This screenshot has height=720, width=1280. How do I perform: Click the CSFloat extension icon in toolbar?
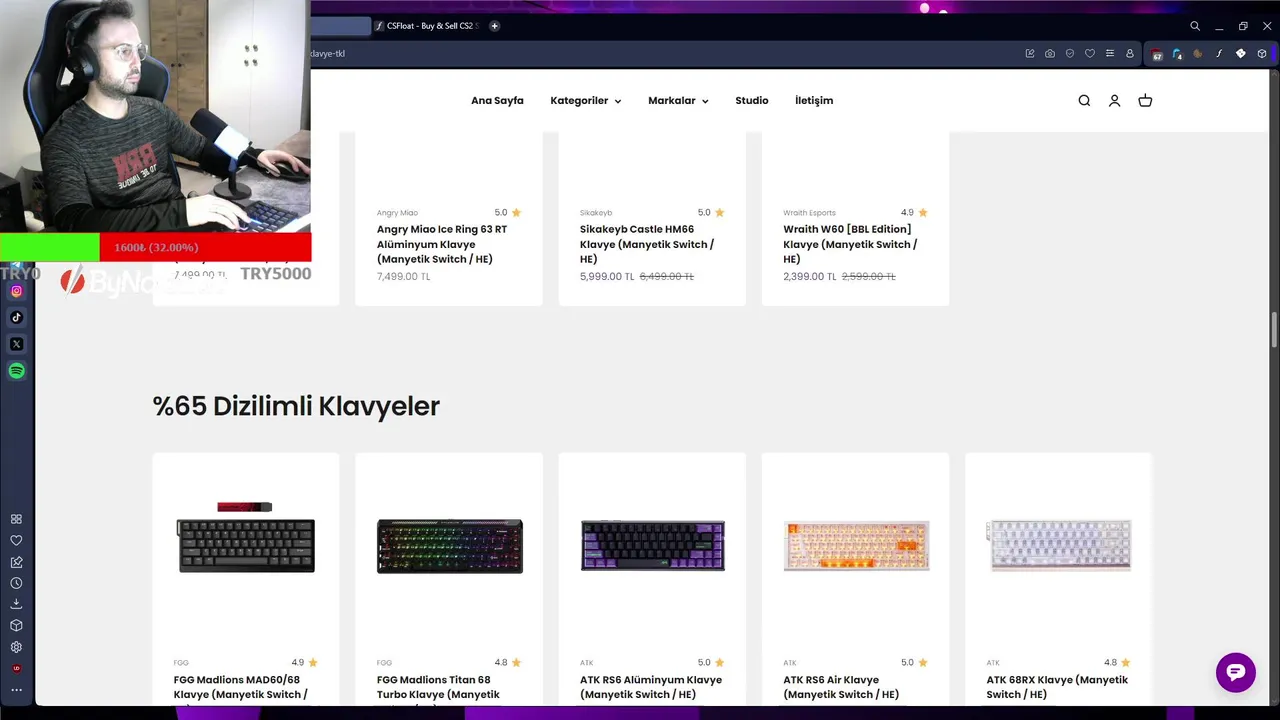pyautogui.click(x=1219, y=53)
